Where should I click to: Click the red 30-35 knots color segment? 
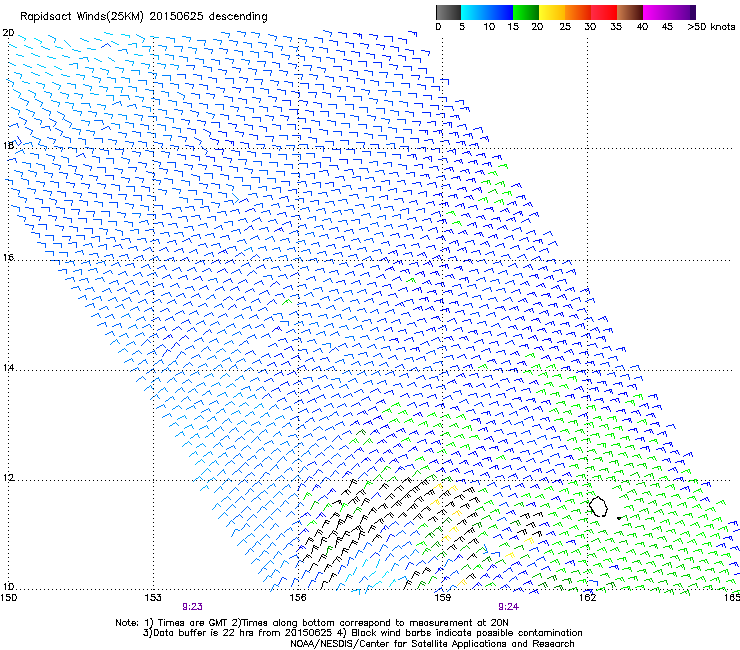click(x=604, y=12)
